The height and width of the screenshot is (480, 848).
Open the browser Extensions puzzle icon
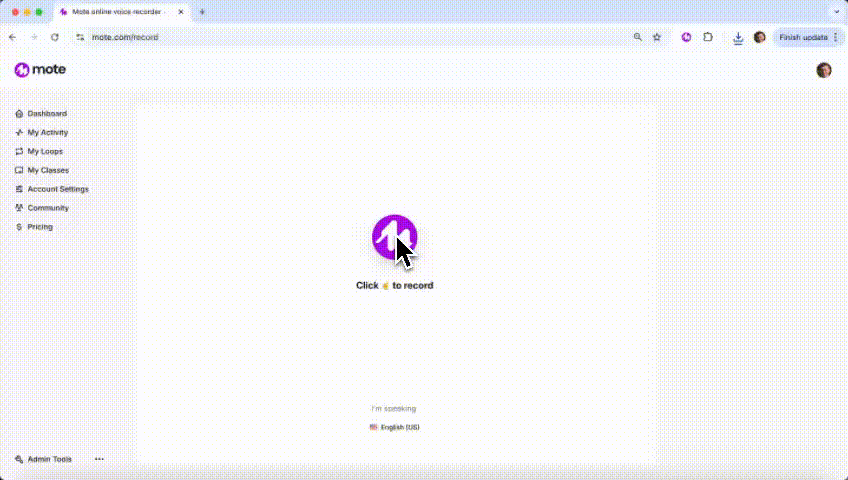pos(708,37)
